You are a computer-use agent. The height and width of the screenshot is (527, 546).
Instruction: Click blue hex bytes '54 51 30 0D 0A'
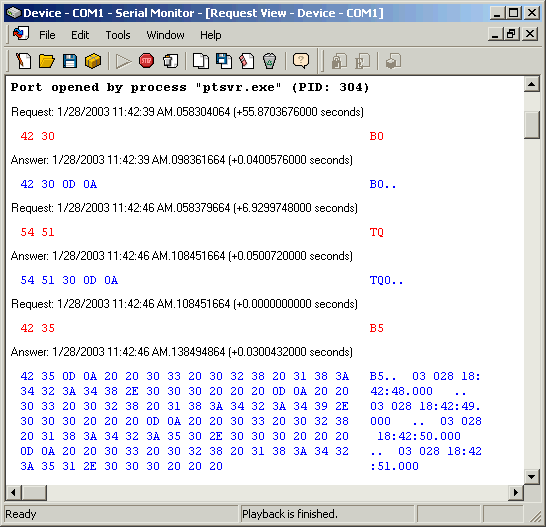69,280
